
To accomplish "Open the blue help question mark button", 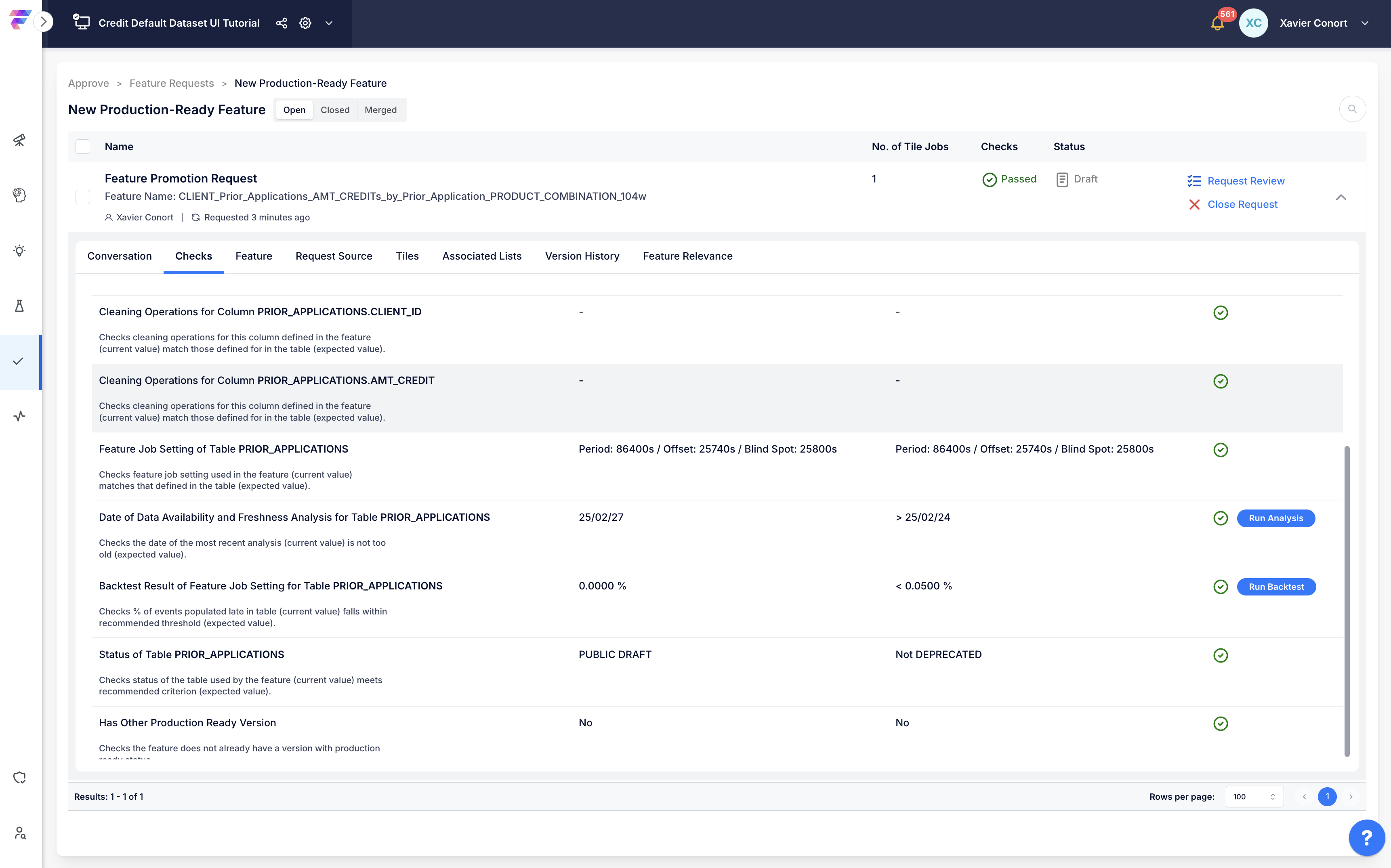I will pos(1367,838).
